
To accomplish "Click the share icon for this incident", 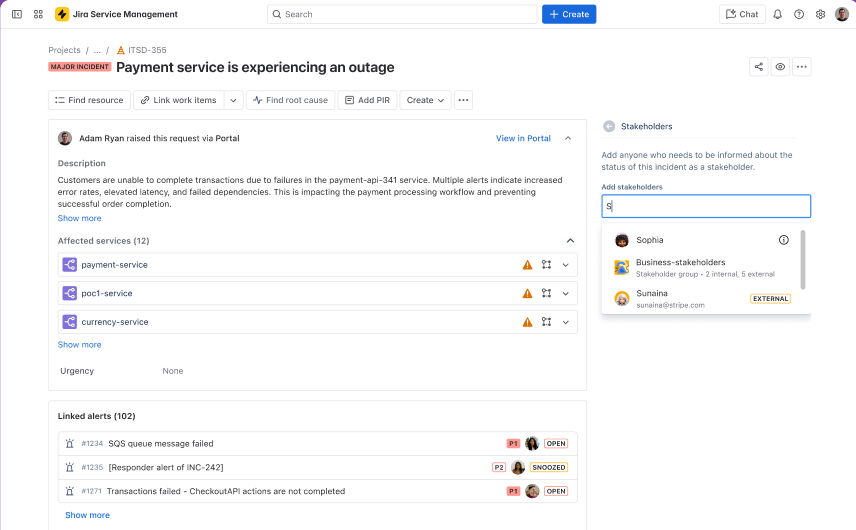I will pos(759,67).
